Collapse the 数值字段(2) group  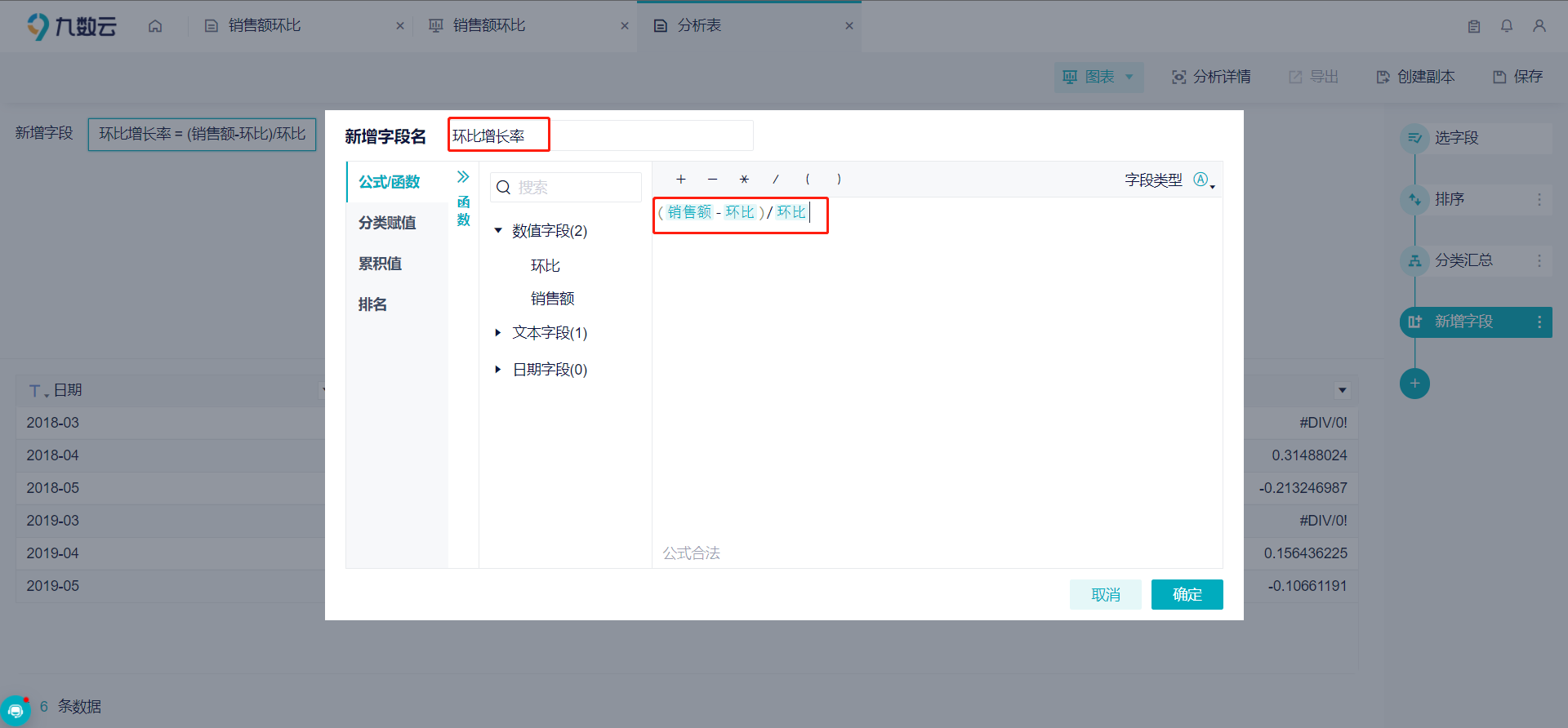click(498, 231)
